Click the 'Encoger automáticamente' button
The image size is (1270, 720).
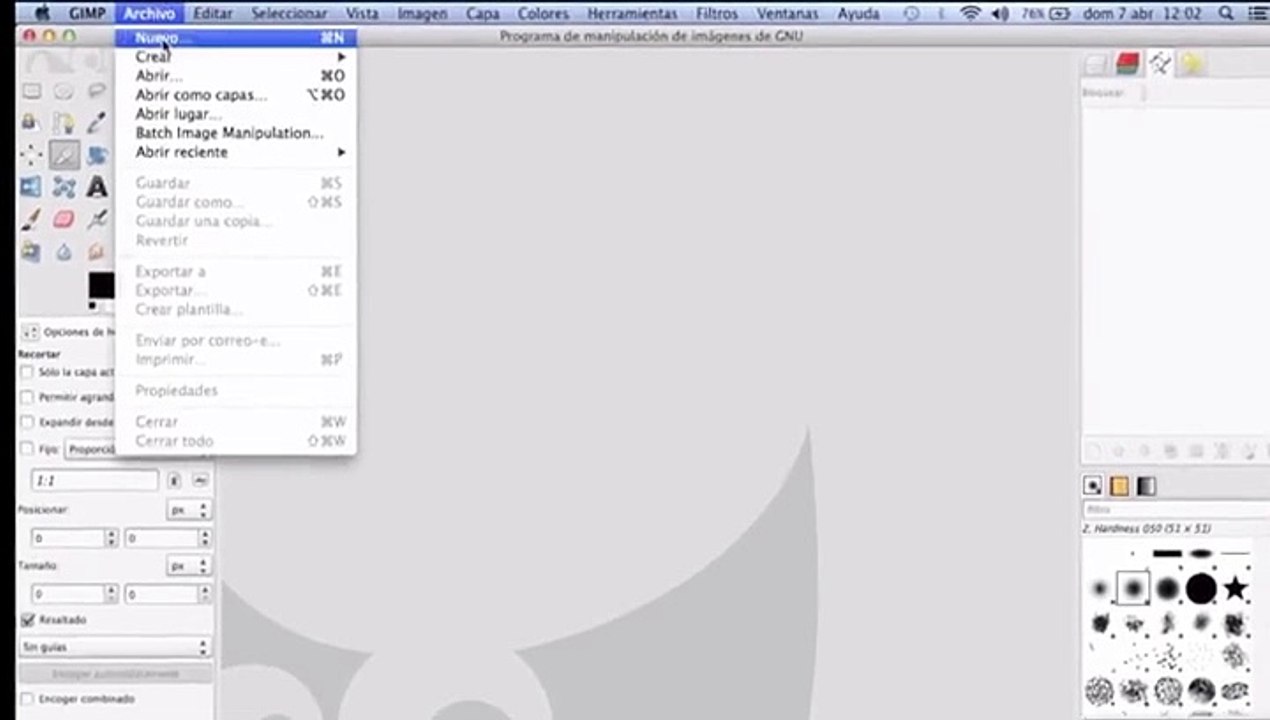116,673
